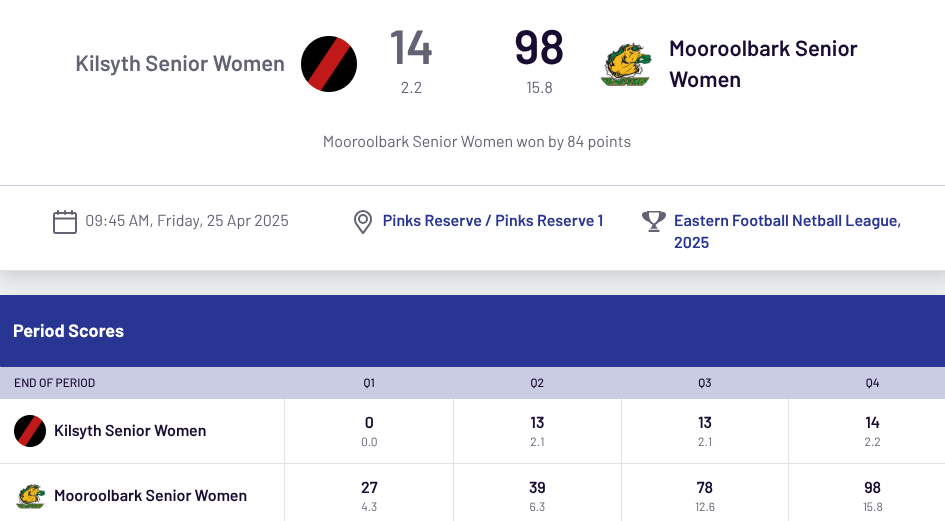945x521 pixels.
Task: Click the Period Scores section header
Action: point(68,331)
